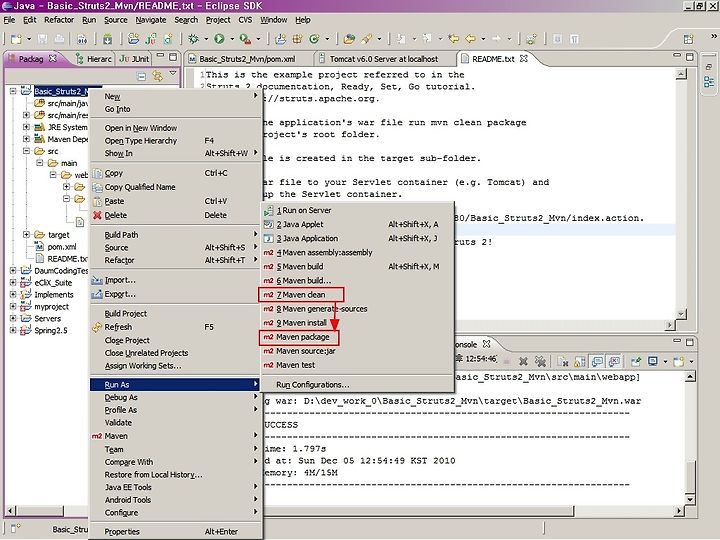Expand the Servers project node
Screen dimensions: 720x540
point(13,318)
